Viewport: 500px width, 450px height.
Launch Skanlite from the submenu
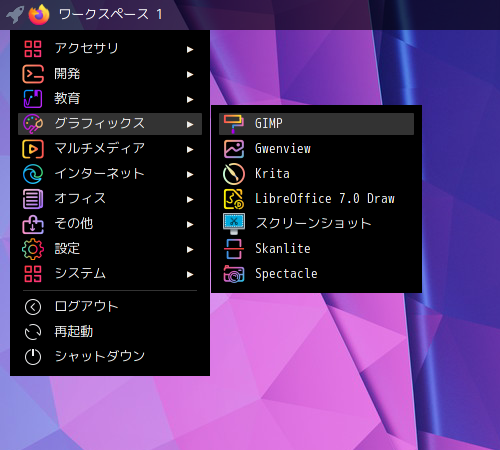click(x=316, y=249)
